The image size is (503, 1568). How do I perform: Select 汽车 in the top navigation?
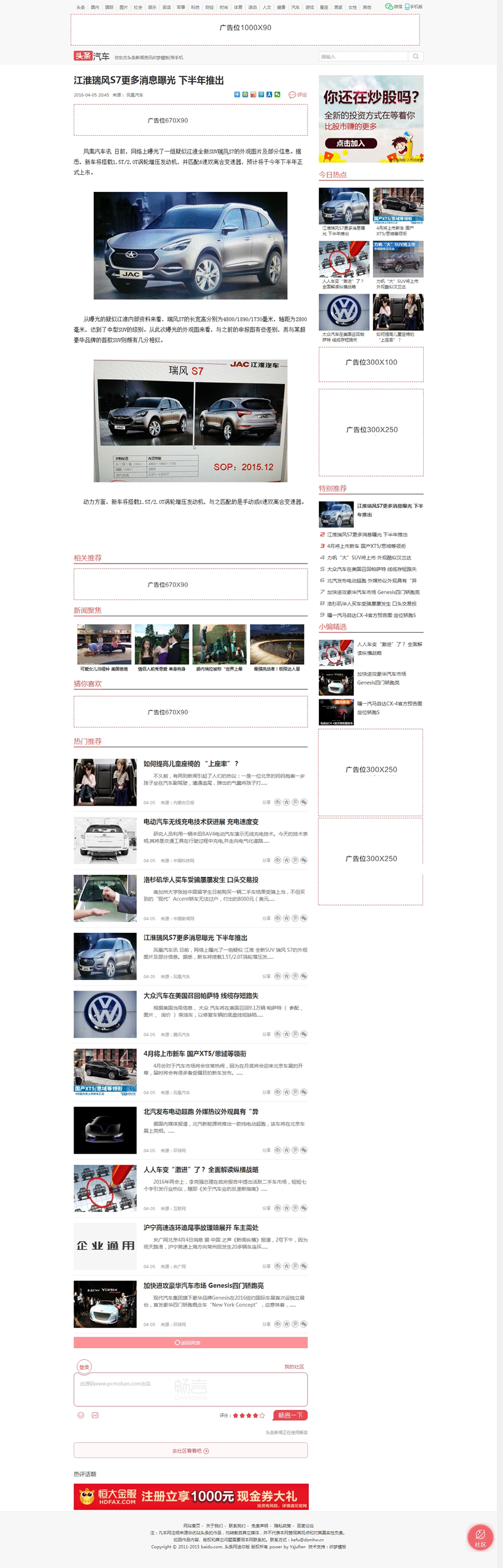coord(296,8)
